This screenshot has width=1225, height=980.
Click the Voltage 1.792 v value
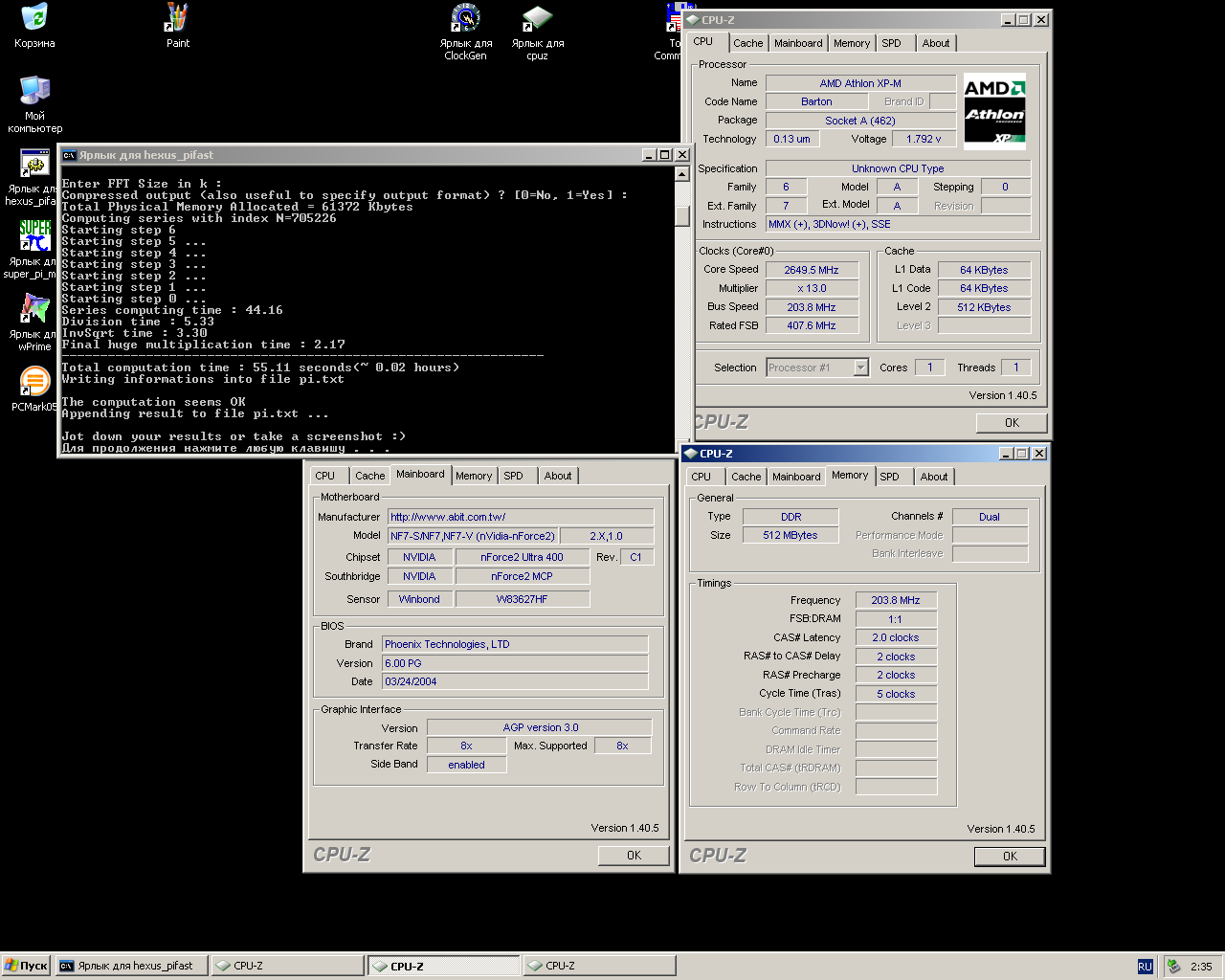924,139
